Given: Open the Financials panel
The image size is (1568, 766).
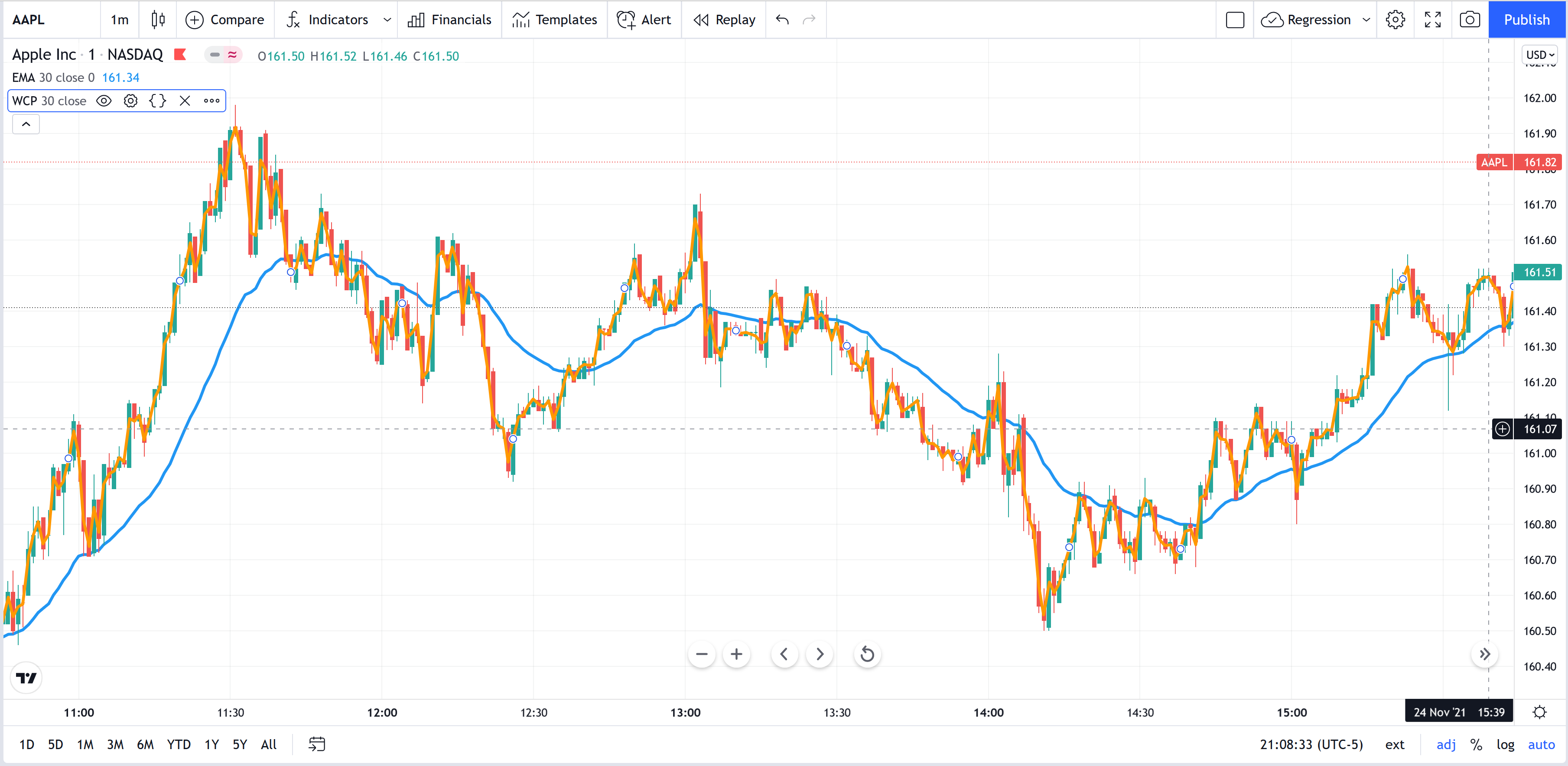Looking at the screenshot, I should click(449, 19).
